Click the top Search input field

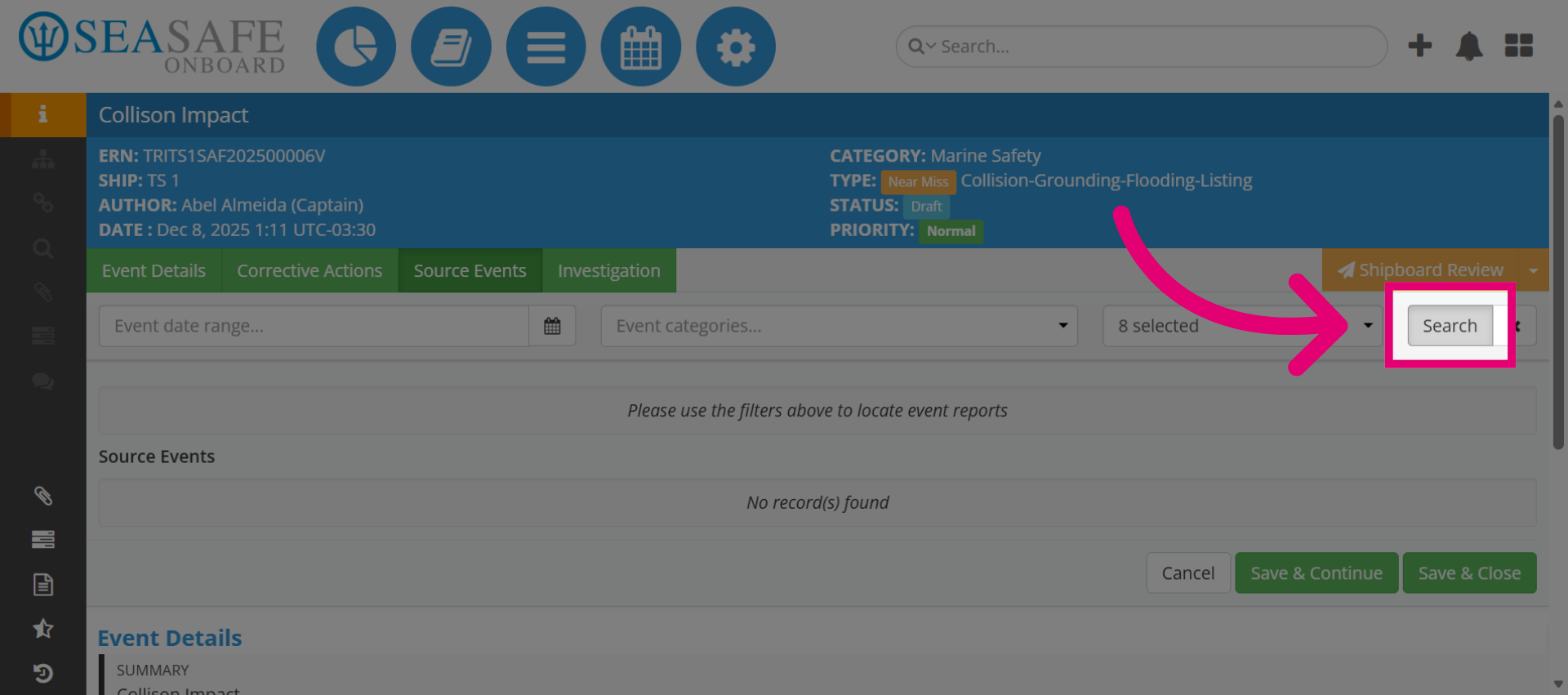coord(1141,47)
